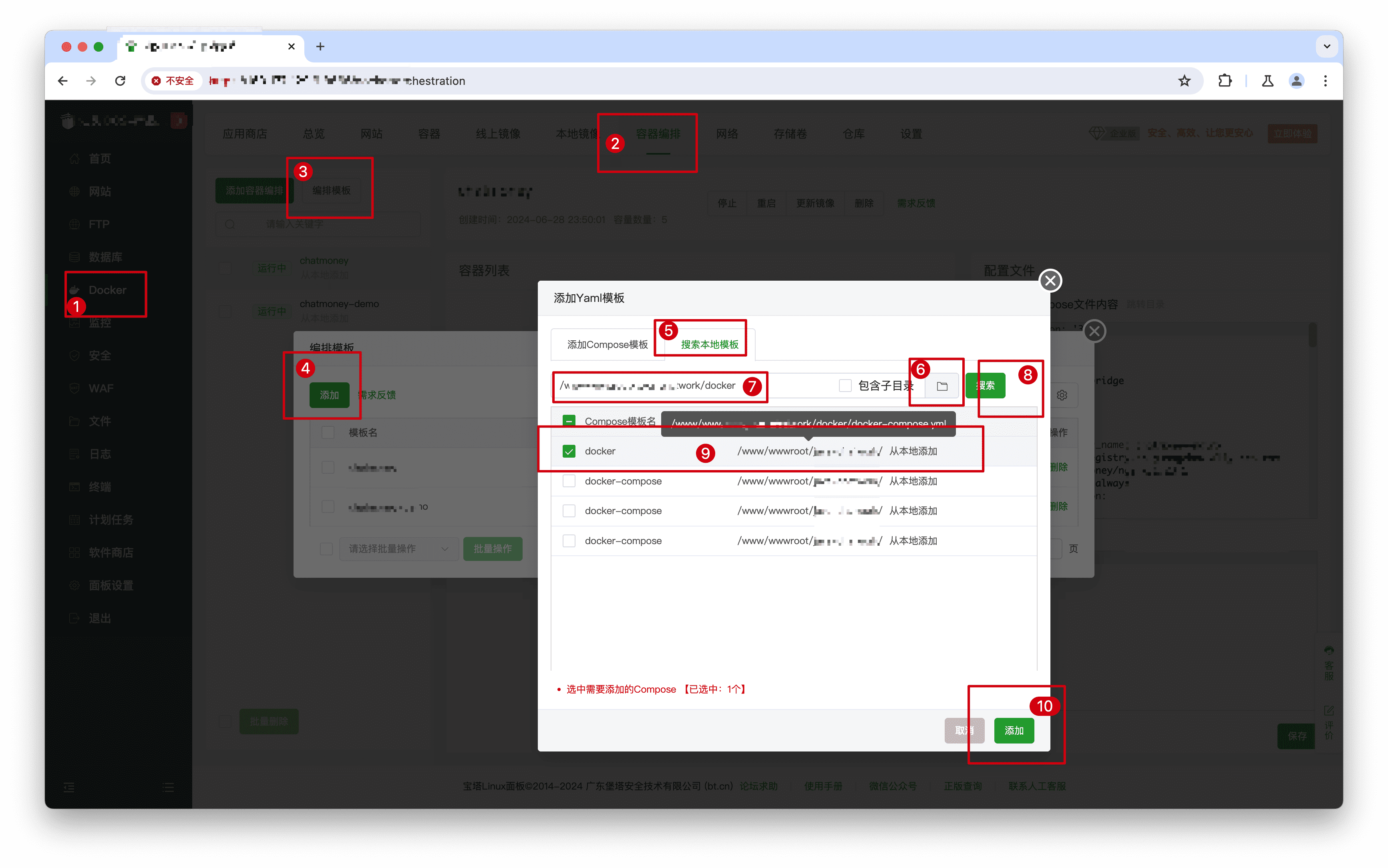Switch to 添加Compose模板 tab

coord(608,344)
